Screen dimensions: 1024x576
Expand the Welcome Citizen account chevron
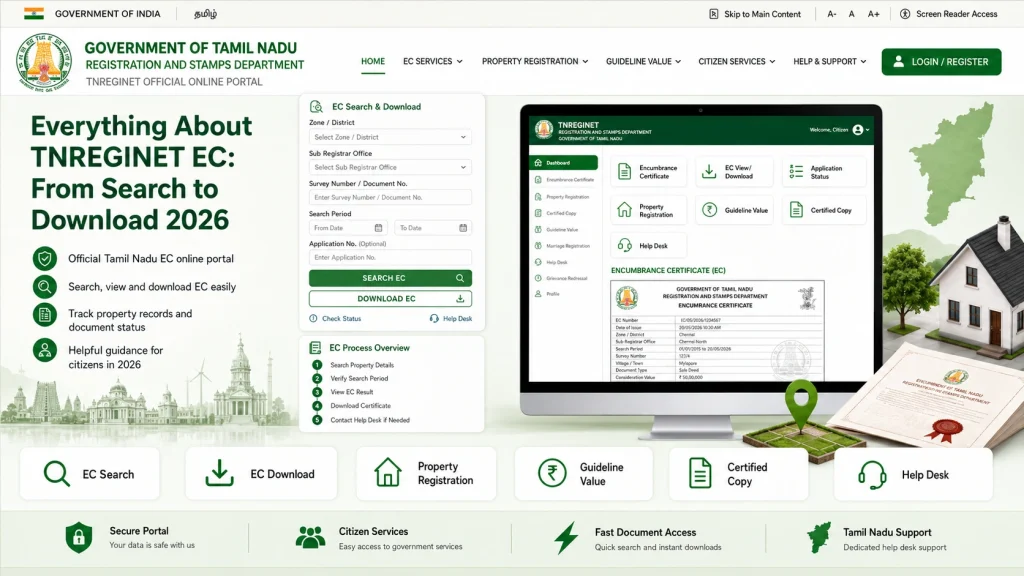867,130
